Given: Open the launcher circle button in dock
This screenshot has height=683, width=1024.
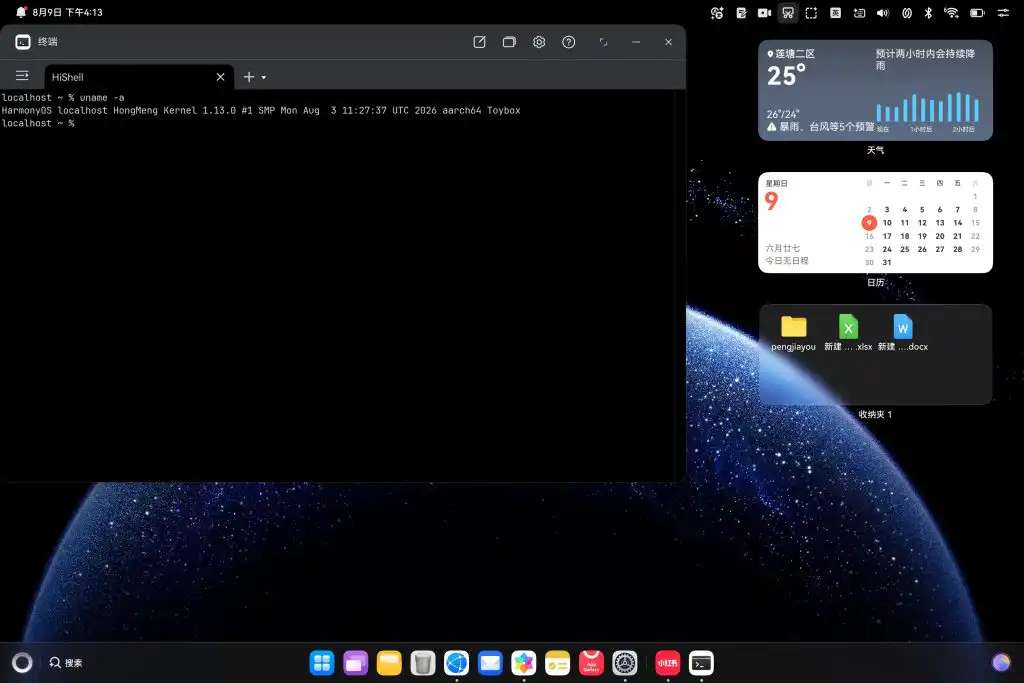Looking at the screenshot, I should 22,663.
